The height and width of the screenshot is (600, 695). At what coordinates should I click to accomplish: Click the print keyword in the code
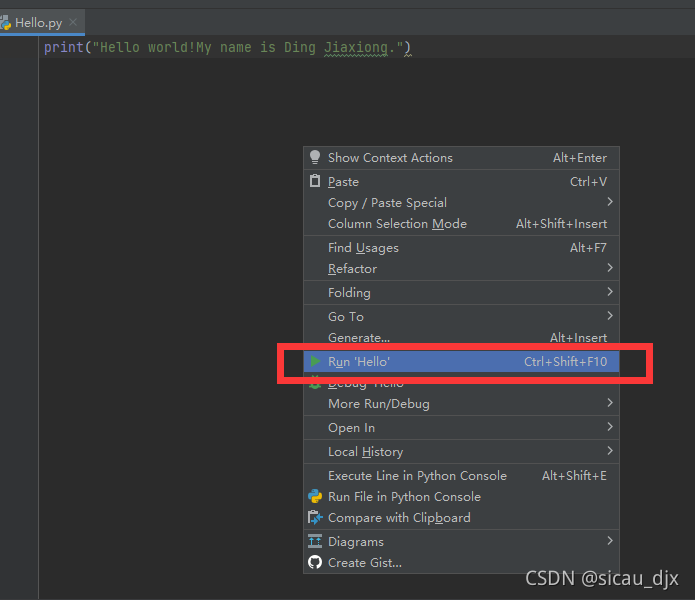64,47
